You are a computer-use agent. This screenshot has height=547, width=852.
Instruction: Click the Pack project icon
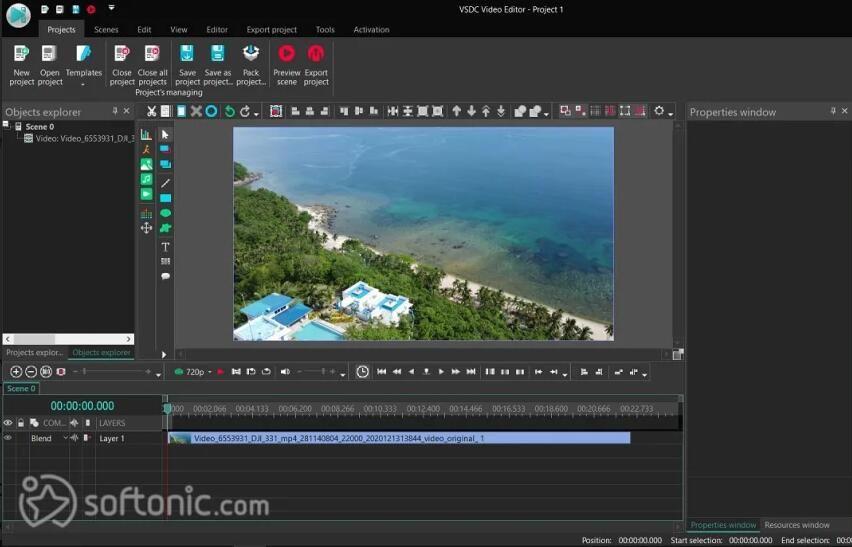251,53
